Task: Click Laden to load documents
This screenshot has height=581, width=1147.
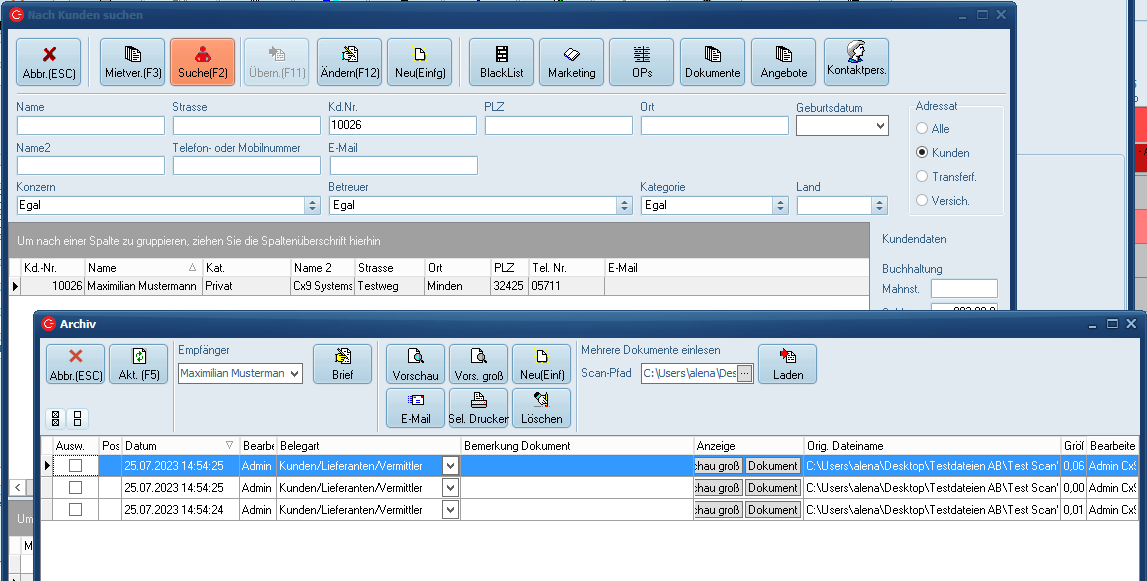Action: click(787, 364)
